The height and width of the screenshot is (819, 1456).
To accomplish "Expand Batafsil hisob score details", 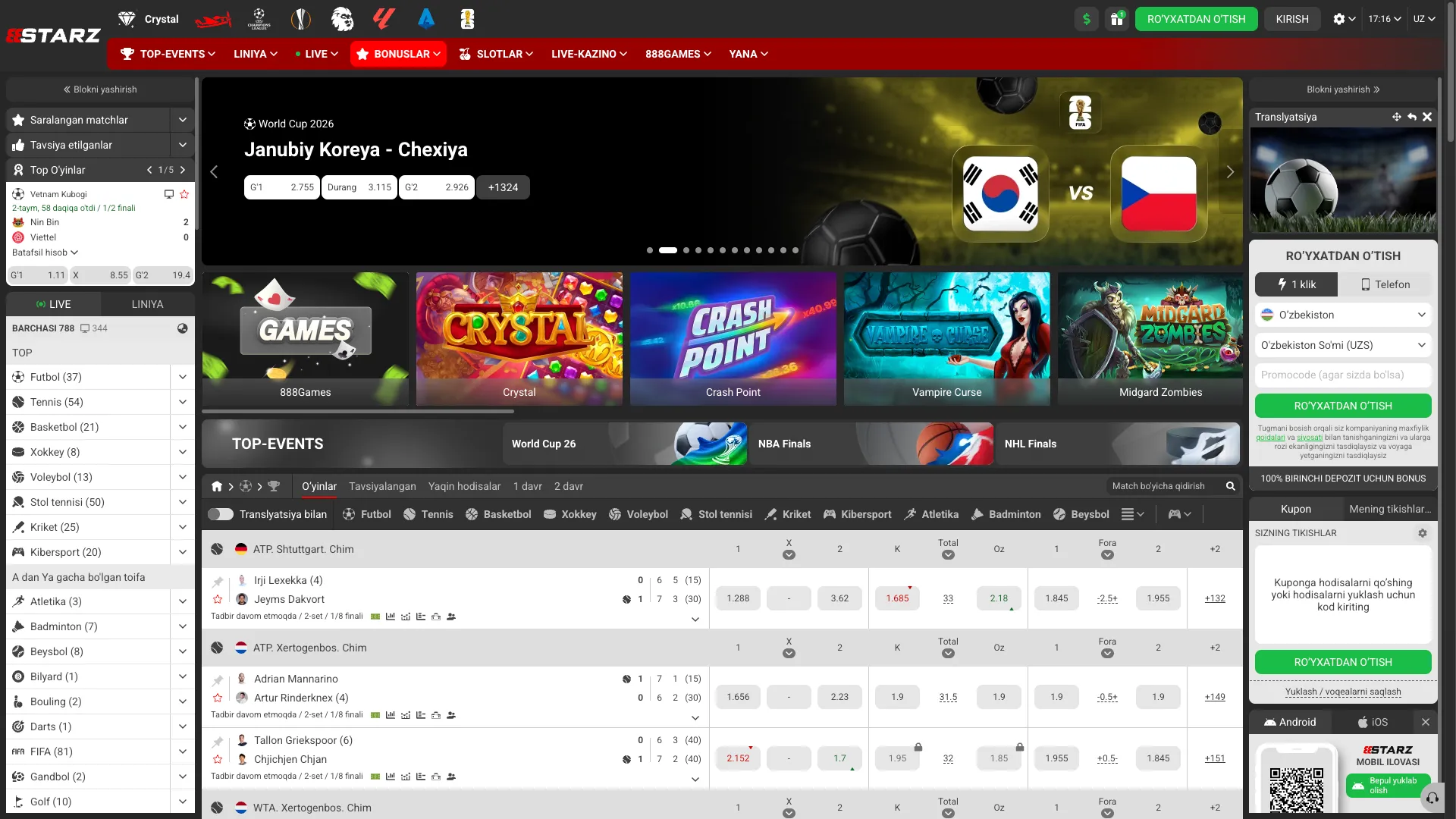I will click(x=45, y=253).
